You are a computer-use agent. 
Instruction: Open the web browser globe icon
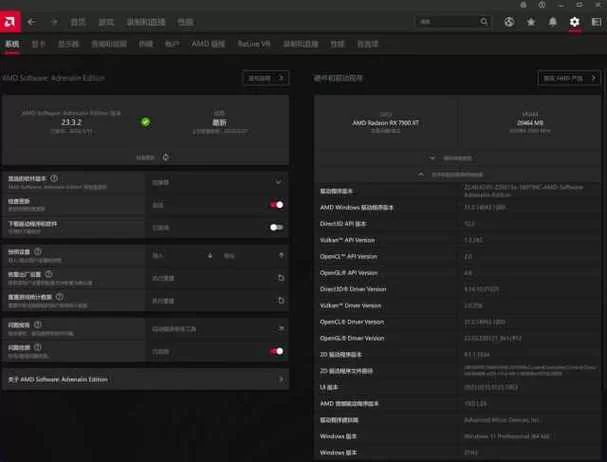(x=509, y=22)
